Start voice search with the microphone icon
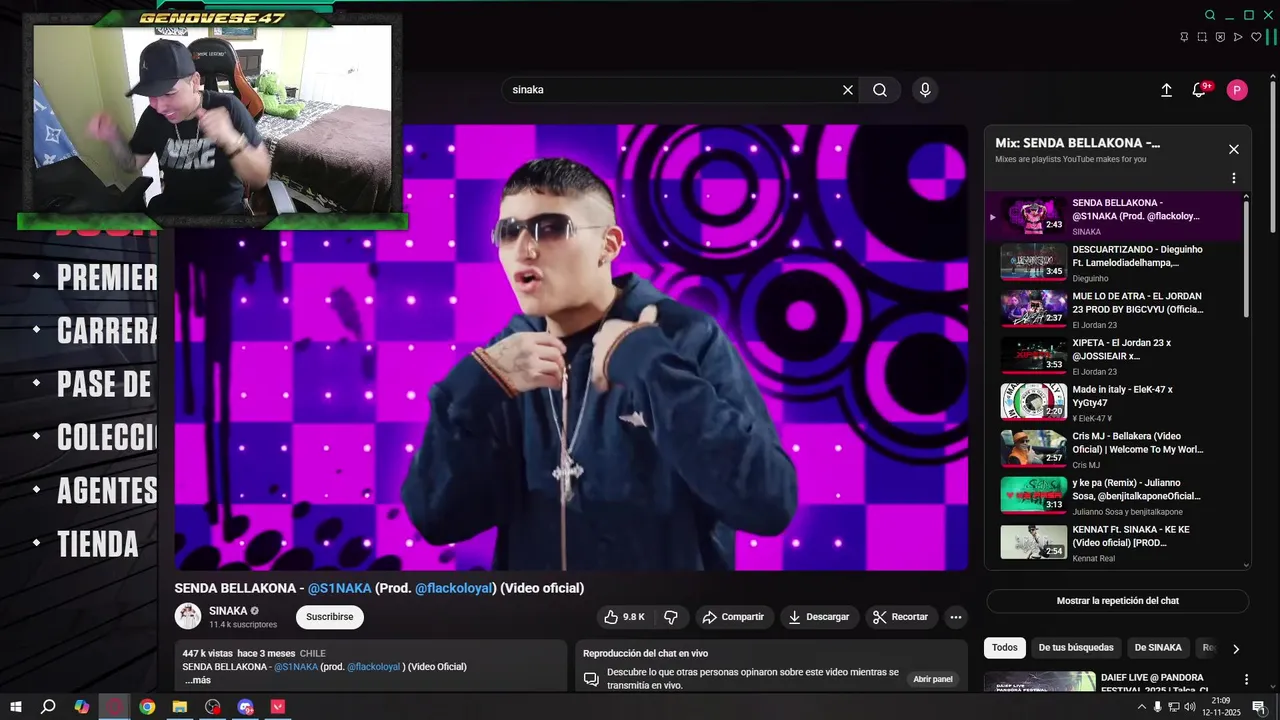This screenshot has width=1280, height=720. pyautogui.click(x=925, y=90)
